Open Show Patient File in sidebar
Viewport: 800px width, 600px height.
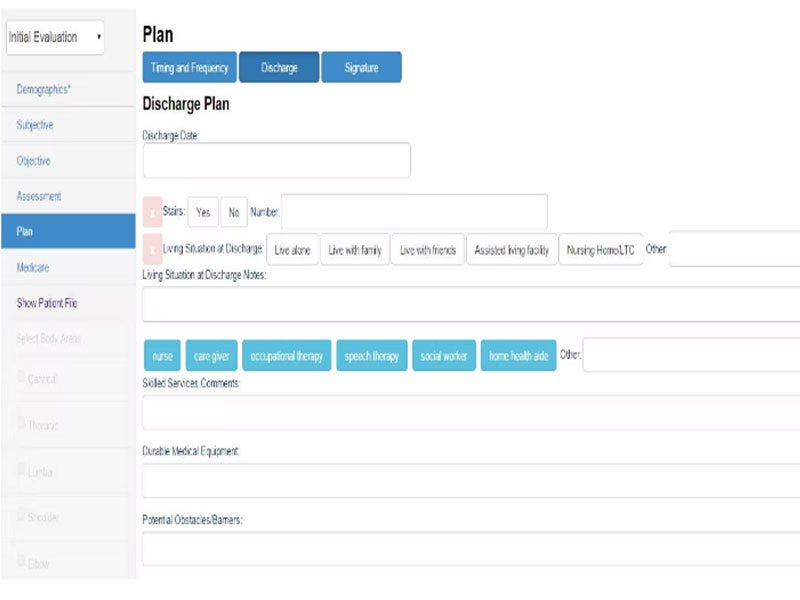[x=47, y=303]
